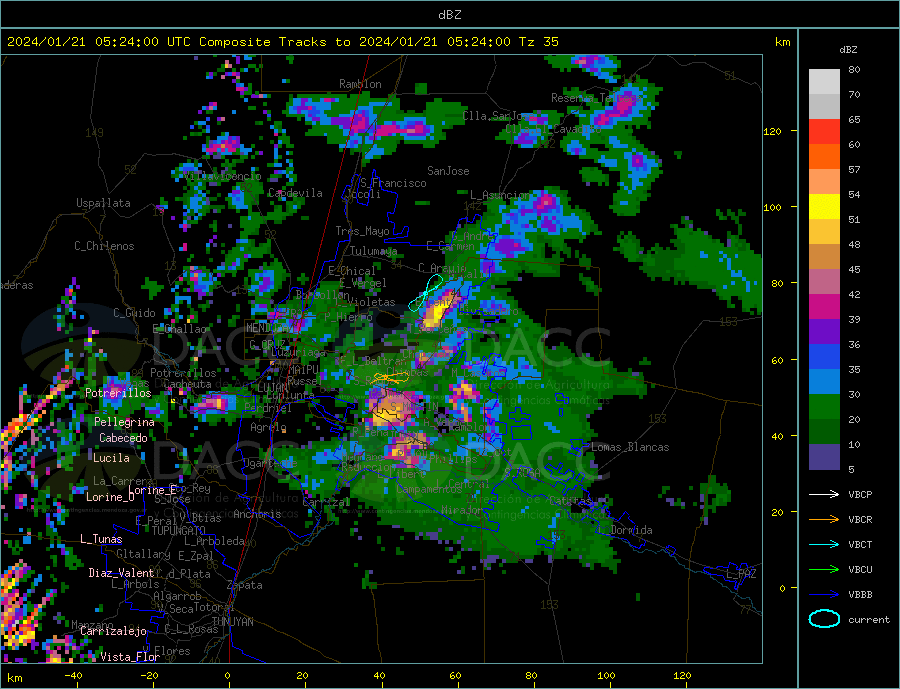Click the 'Capdevila' place label
This screenshot has height=689, width=900.
click(x=295, y=193)
